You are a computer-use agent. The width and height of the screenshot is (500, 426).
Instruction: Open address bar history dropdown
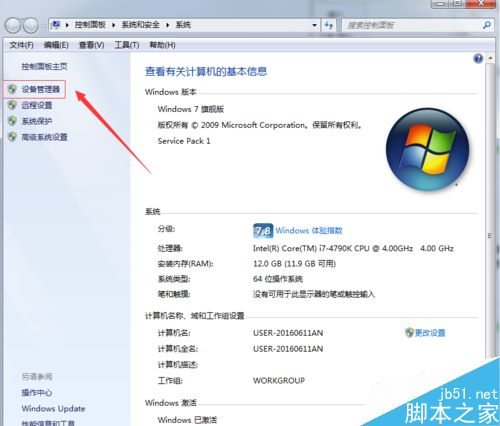[x=314, y=25]
